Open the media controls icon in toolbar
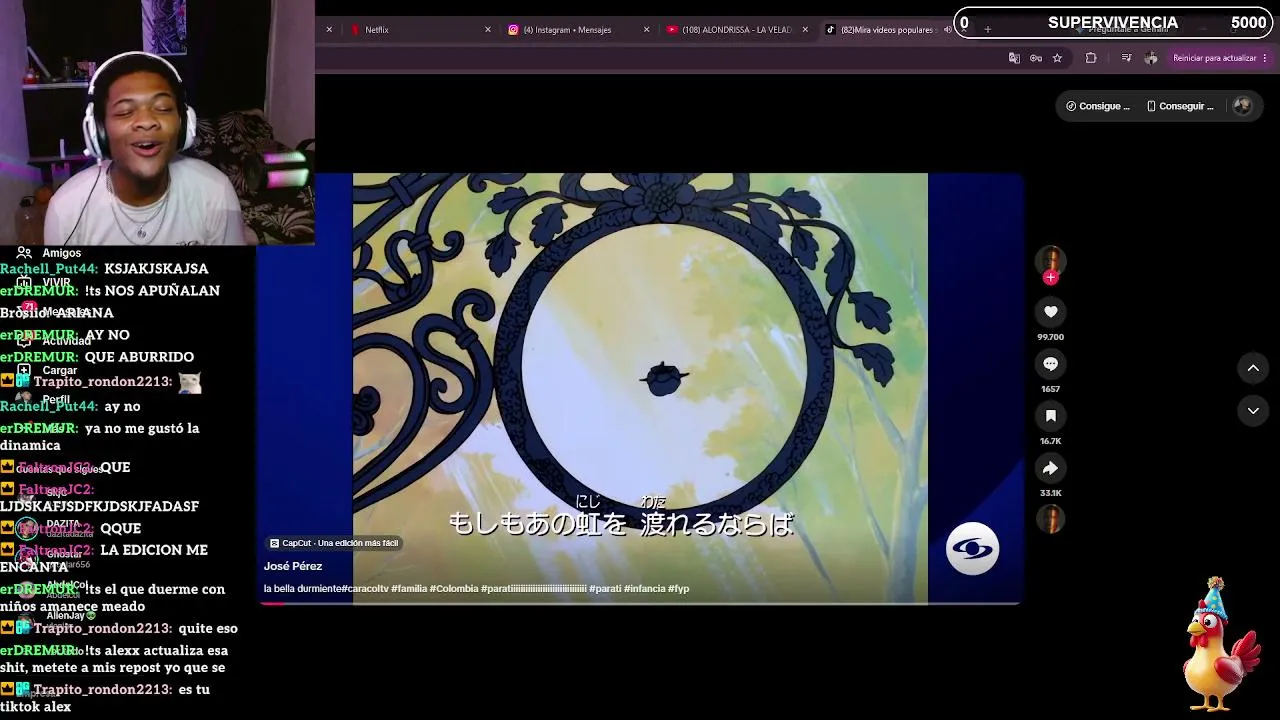Image resolution: width=1280 pixels, height=720 pixels. (x=1127, y=58)
